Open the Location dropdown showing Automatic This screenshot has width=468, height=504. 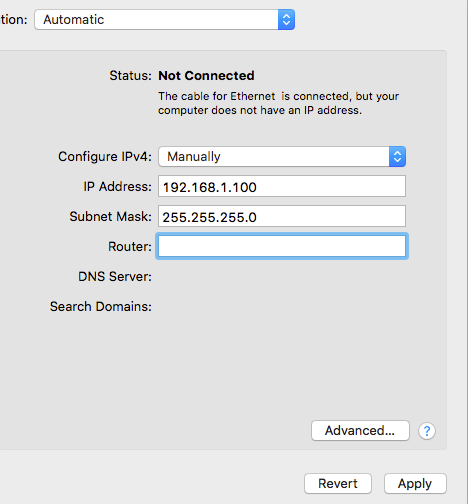[165, 20]
